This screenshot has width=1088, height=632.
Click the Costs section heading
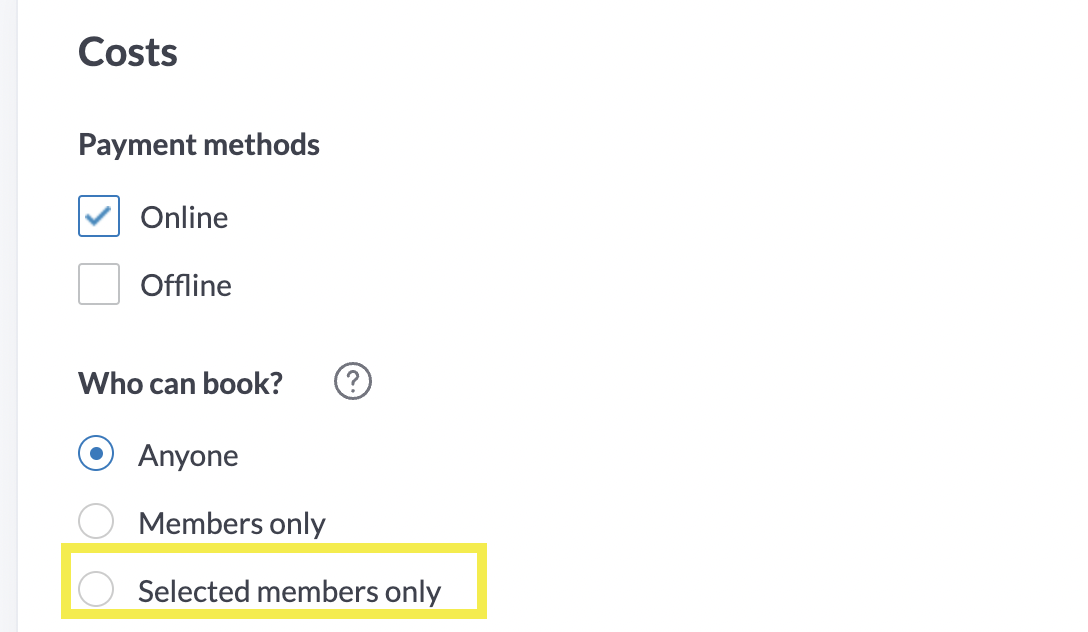pos(128,52)
